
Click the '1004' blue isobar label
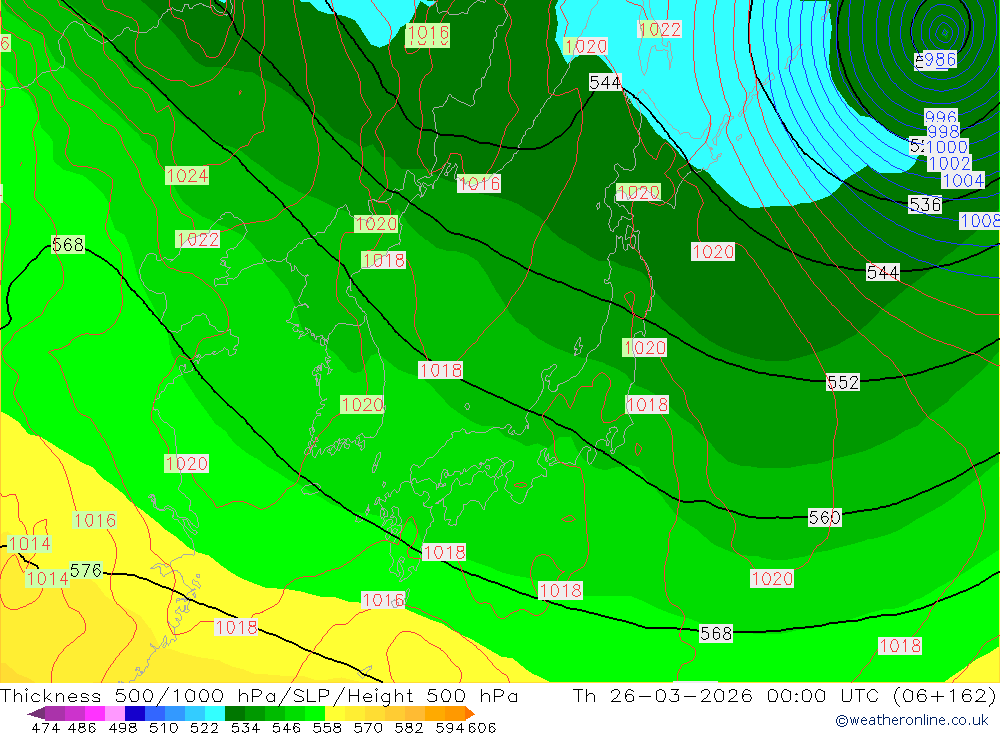click(x=963, y=181)
